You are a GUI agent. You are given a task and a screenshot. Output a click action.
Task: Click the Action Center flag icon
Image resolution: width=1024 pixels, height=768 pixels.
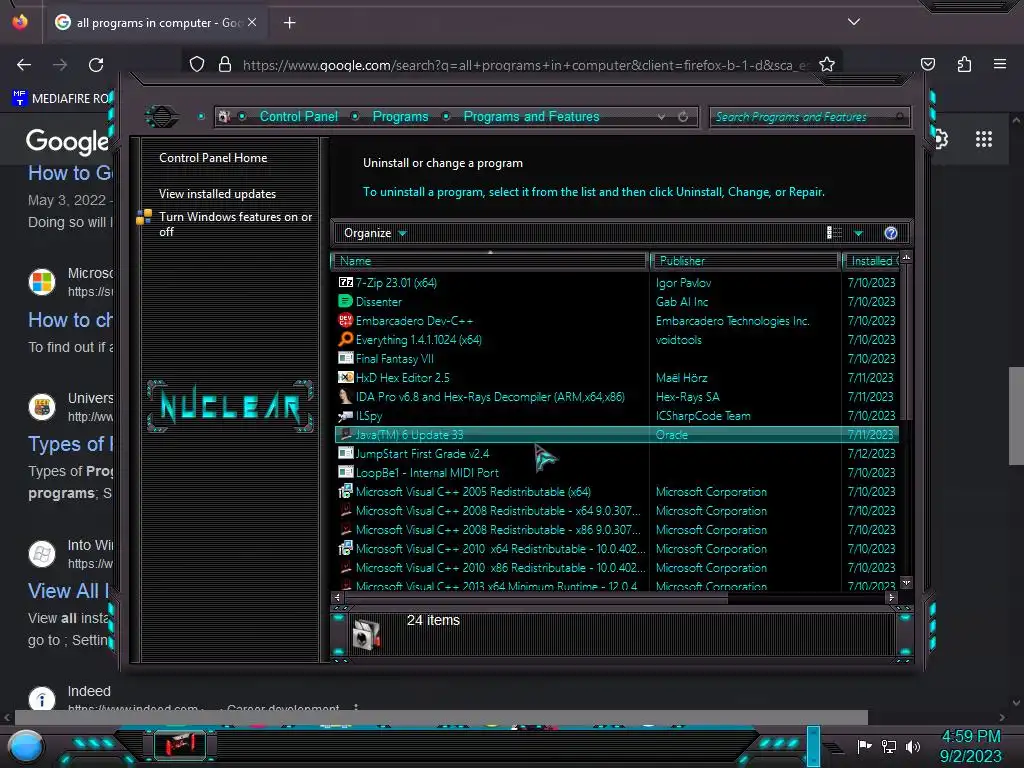coord(865,746)
